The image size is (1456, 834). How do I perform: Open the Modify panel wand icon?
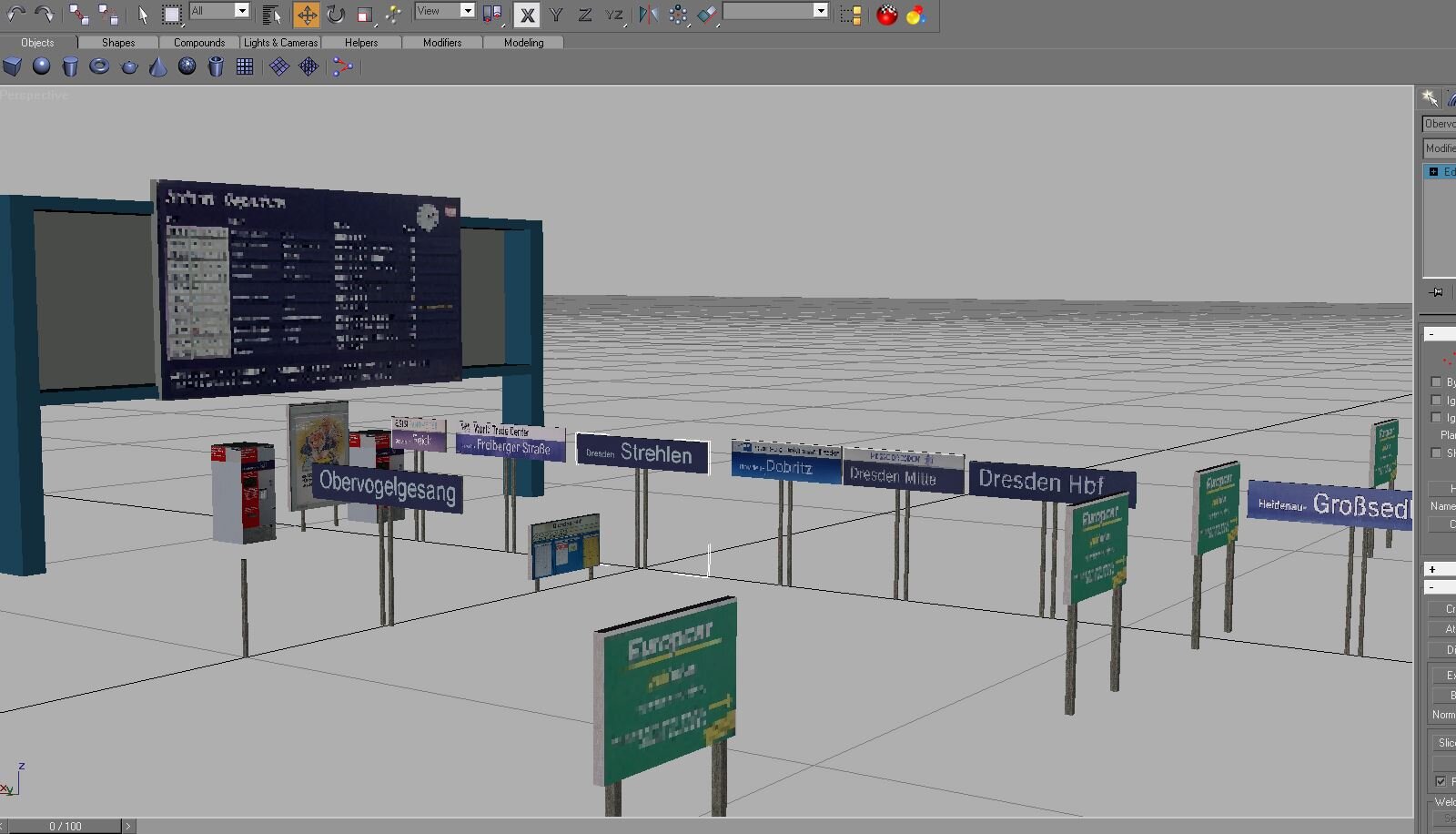coord(1430,98)
